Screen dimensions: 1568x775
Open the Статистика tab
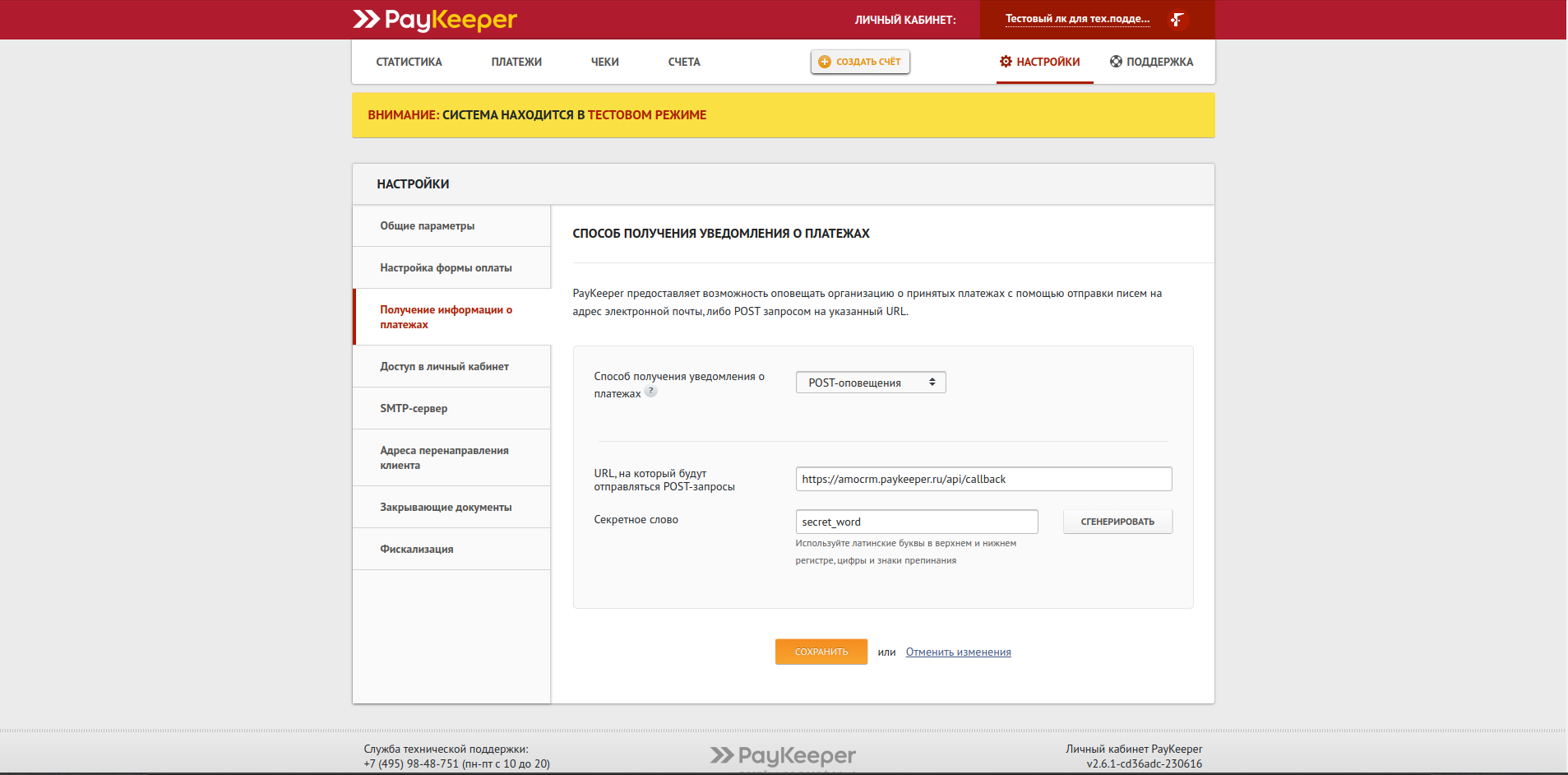tap(409, 62)
